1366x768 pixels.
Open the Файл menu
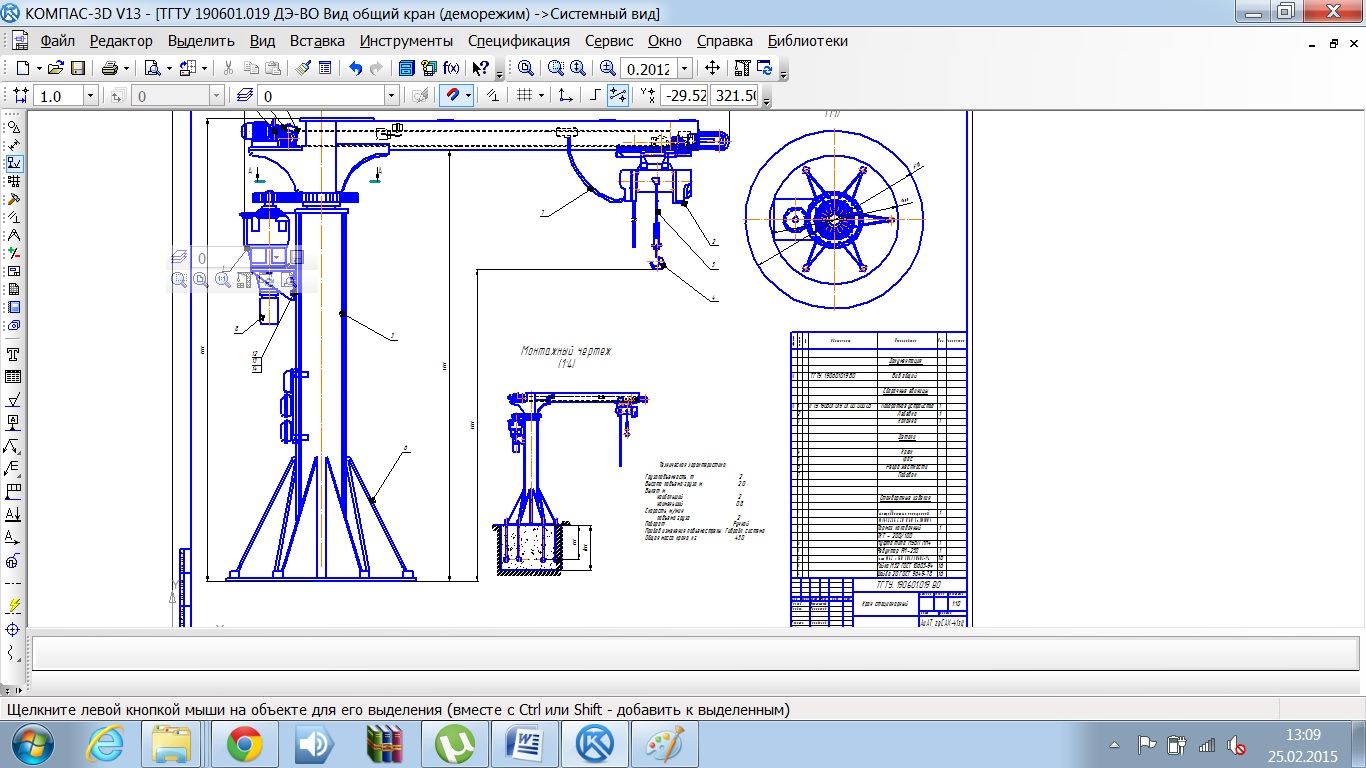58,41
